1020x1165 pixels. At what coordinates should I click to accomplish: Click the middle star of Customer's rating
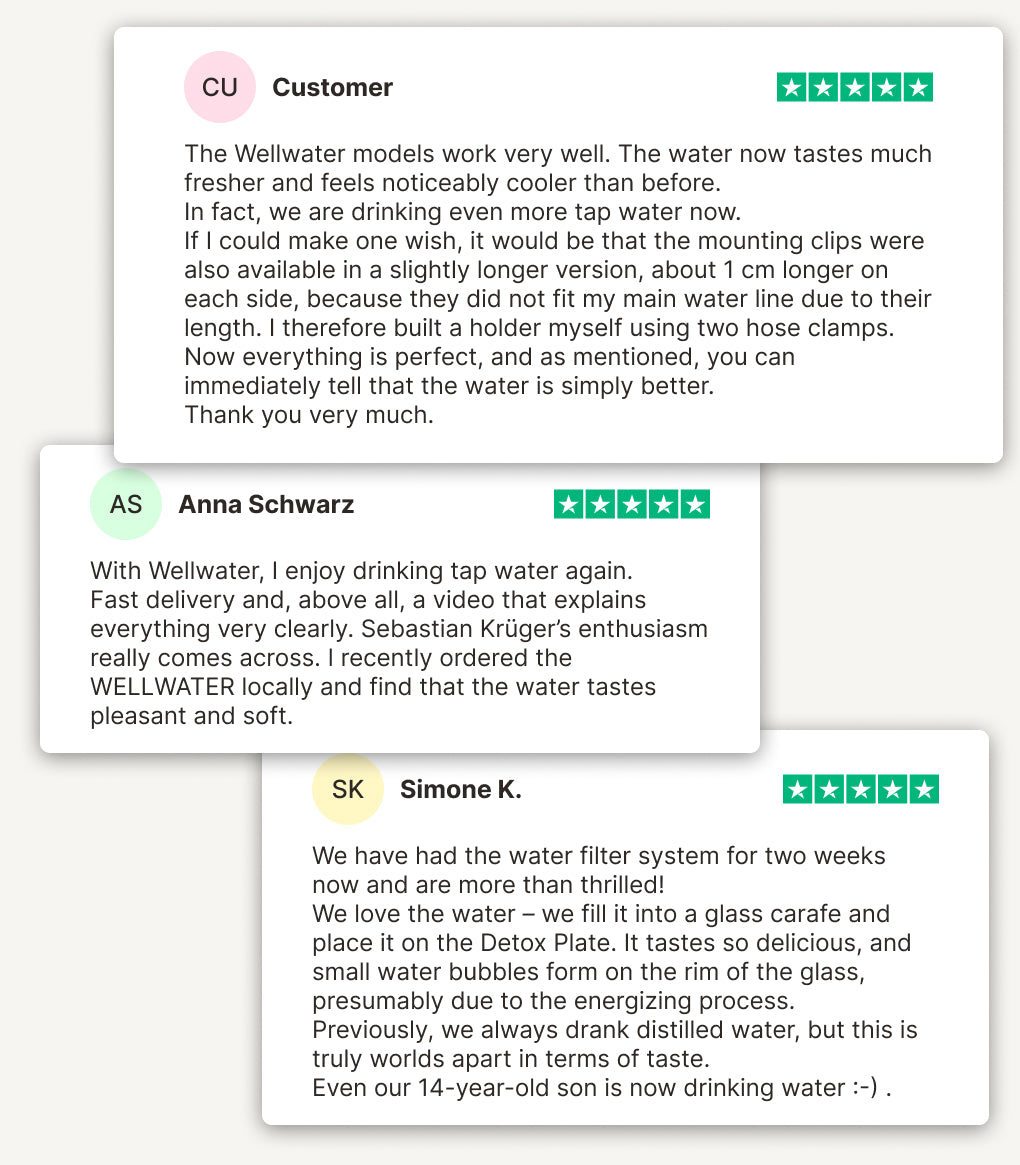click(x=855, y=88)
